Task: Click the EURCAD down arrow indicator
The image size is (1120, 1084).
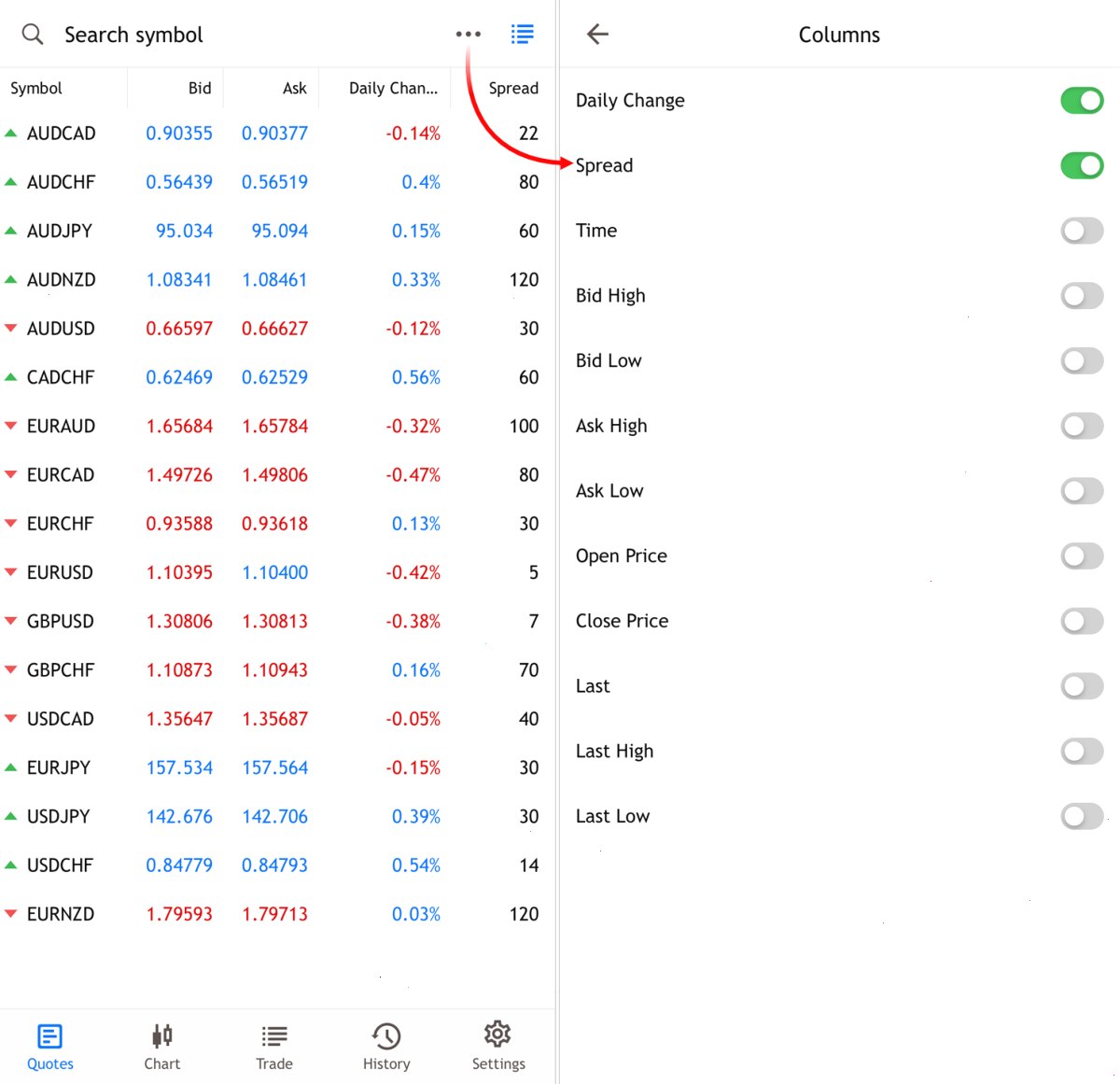Action: click(x=11, y=474)
